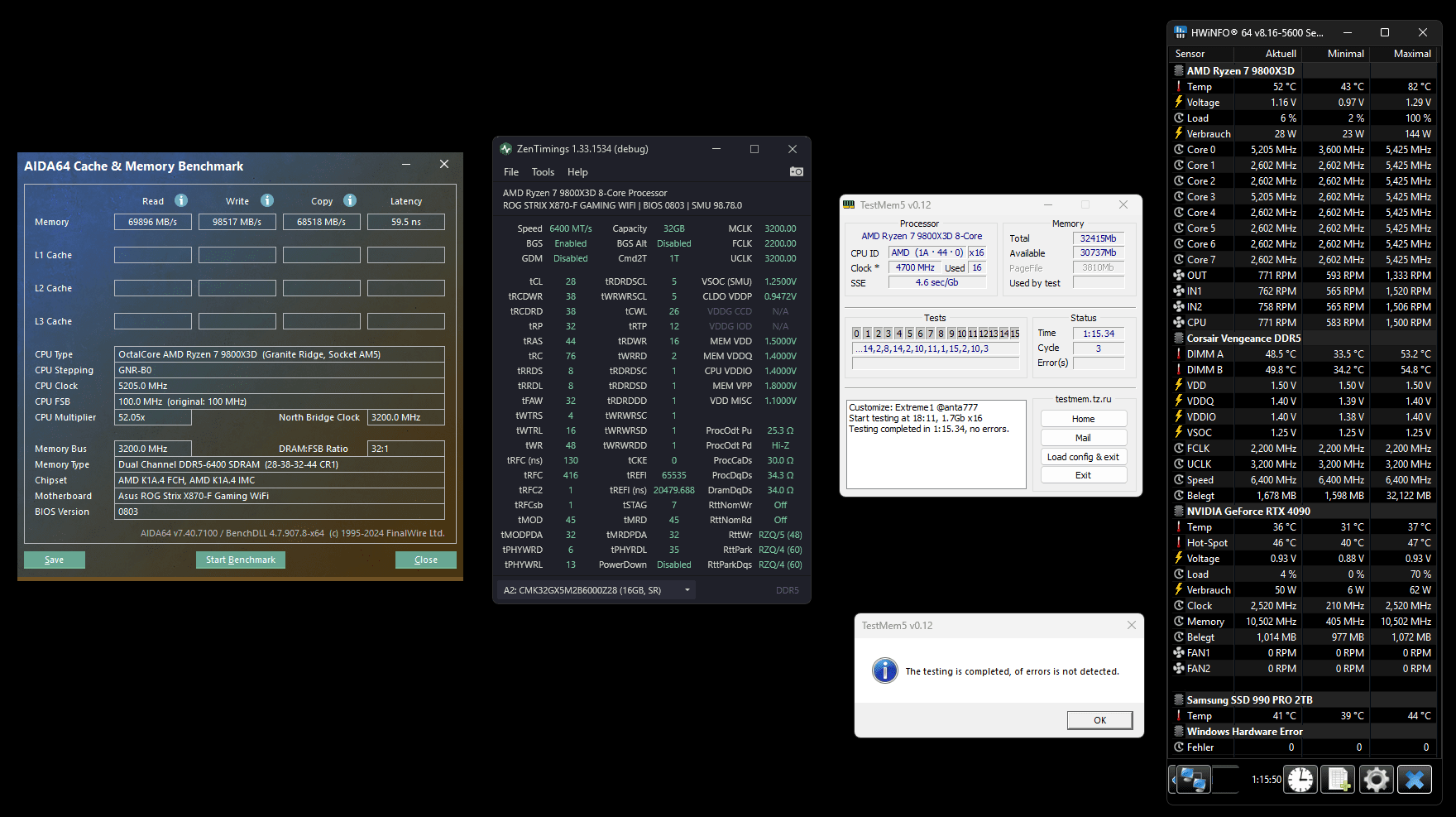Click the Close button in AIDA64
1456x817 pixels.
point(426,560)
